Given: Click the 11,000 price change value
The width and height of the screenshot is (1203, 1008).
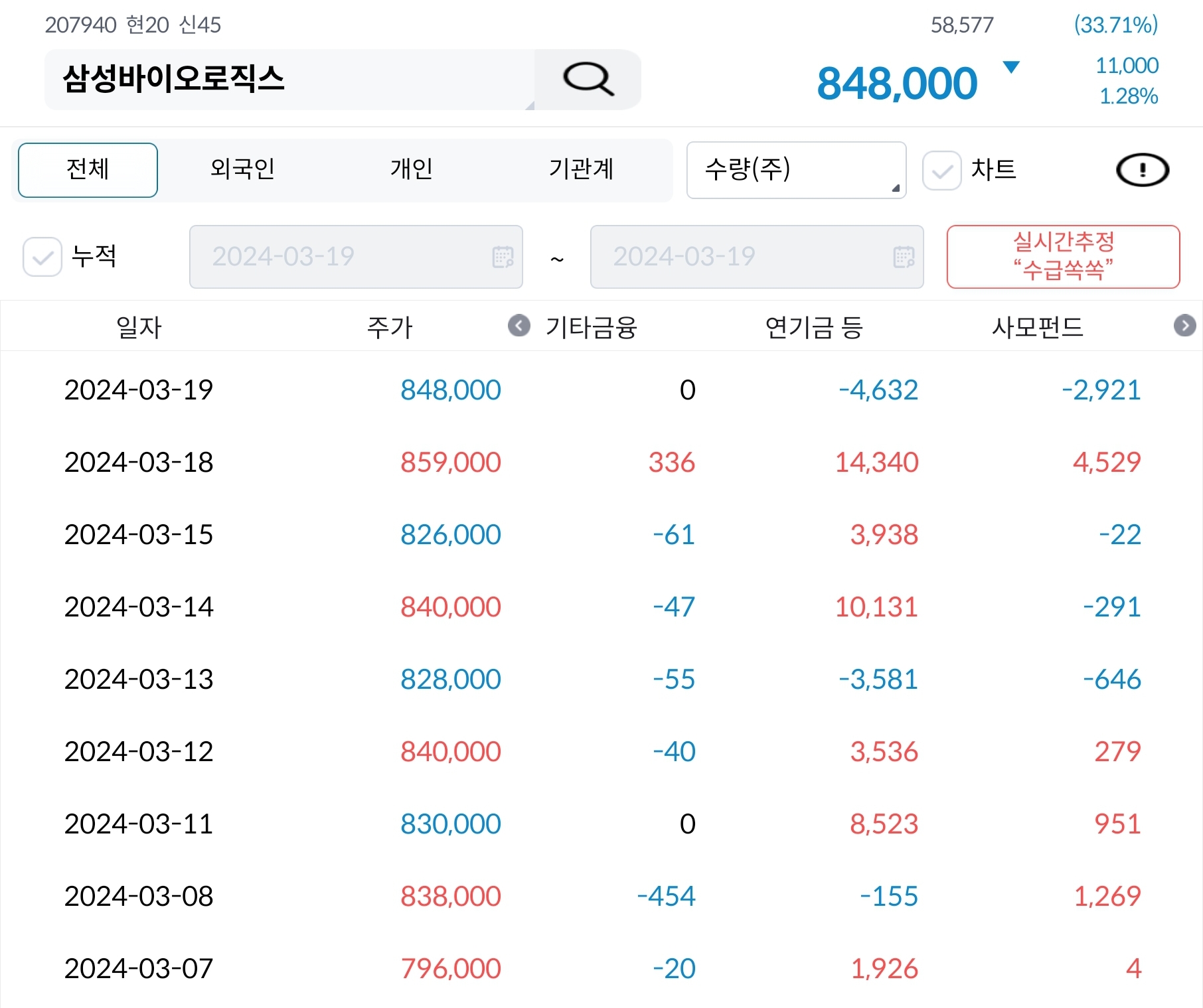Looking at the screenshot, I should pyautogui.click(x=1127, y=66).
